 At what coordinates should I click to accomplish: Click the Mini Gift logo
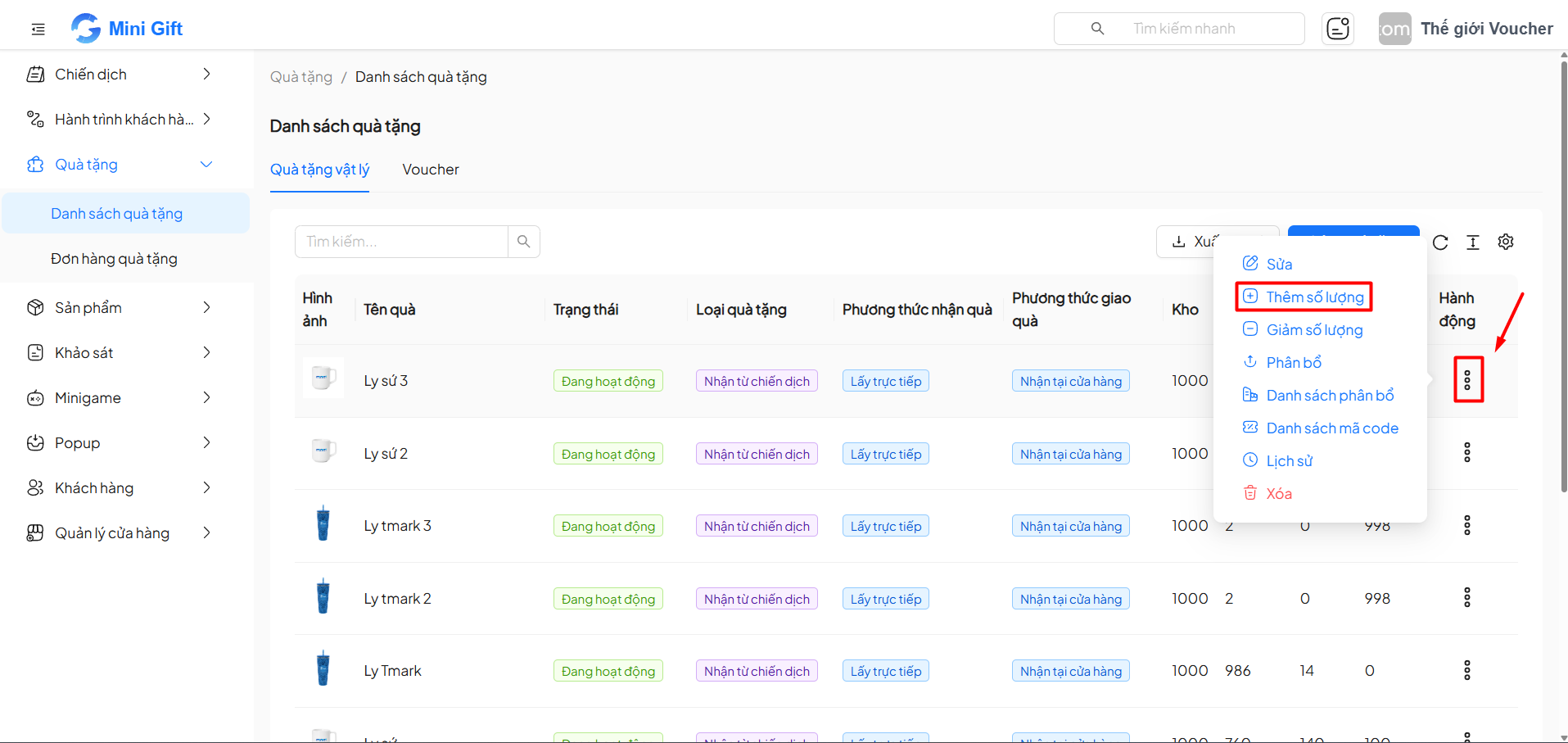coord(127,29)
